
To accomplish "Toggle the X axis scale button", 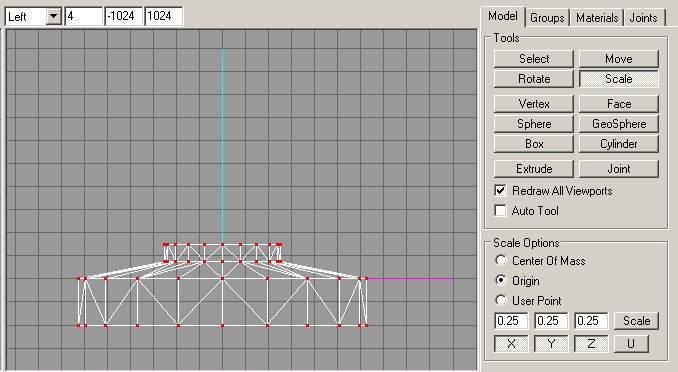I will 511,344.
